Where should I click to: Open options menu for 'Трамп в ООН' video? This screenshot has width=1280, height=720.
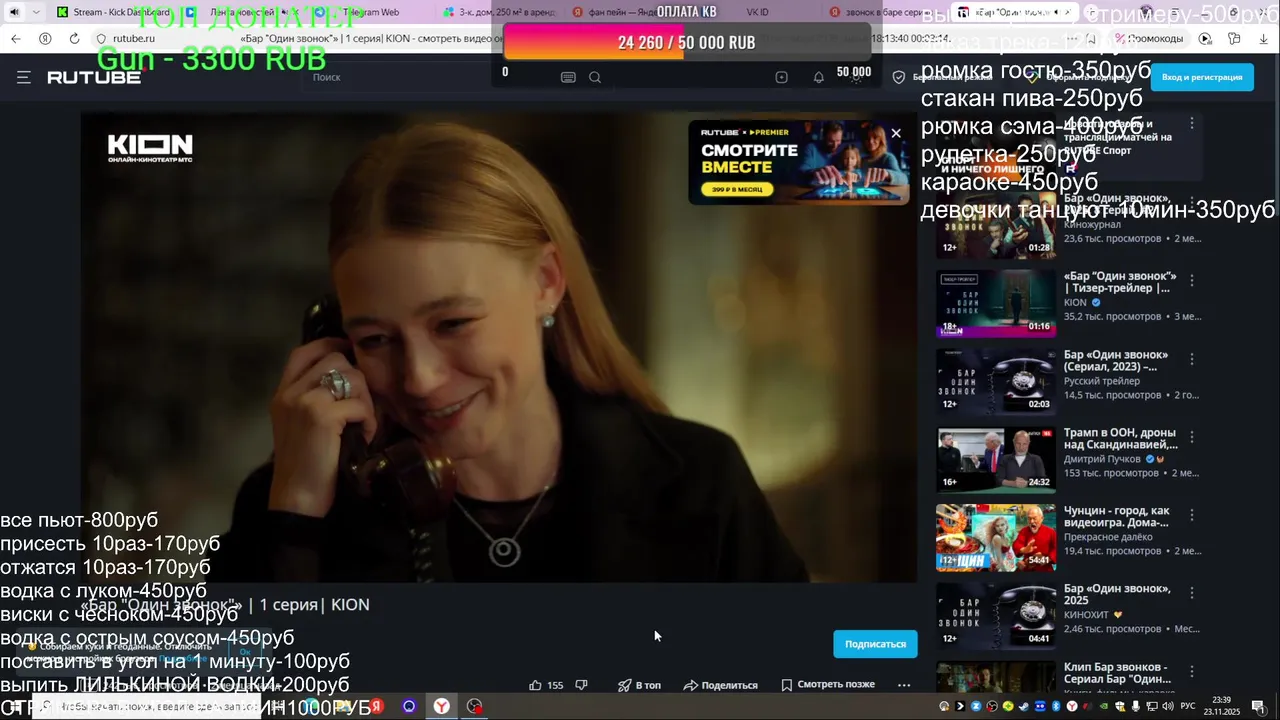click(1191, 437)
